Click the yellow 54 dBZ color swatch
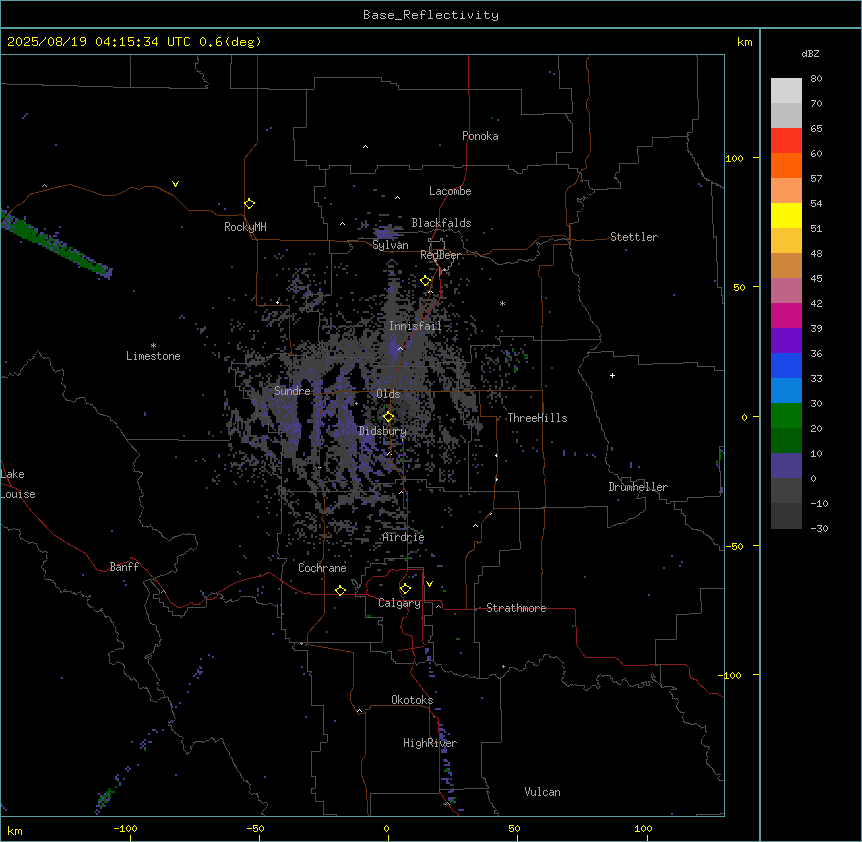This screenshot has width=862, height=842. 786,215
